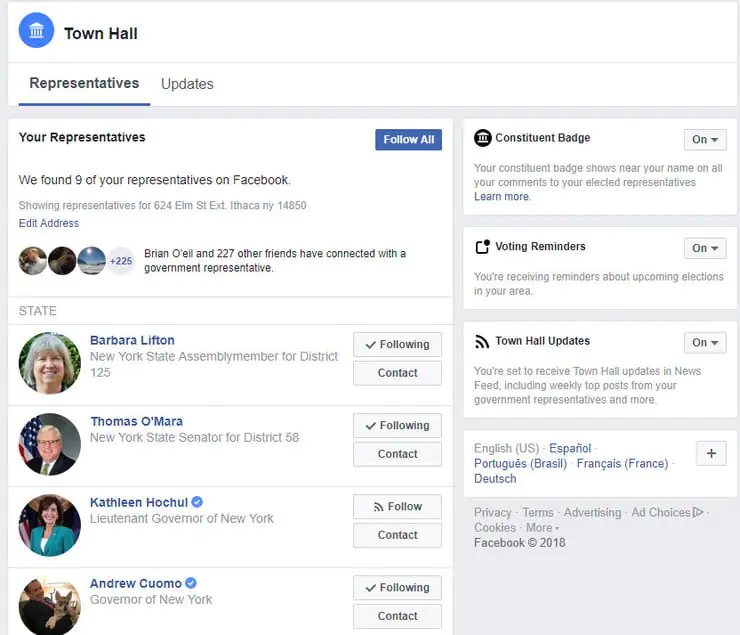Open the Voting Reminders On dropdown
This screenshot has height=635, width=740.
point(705,248)
